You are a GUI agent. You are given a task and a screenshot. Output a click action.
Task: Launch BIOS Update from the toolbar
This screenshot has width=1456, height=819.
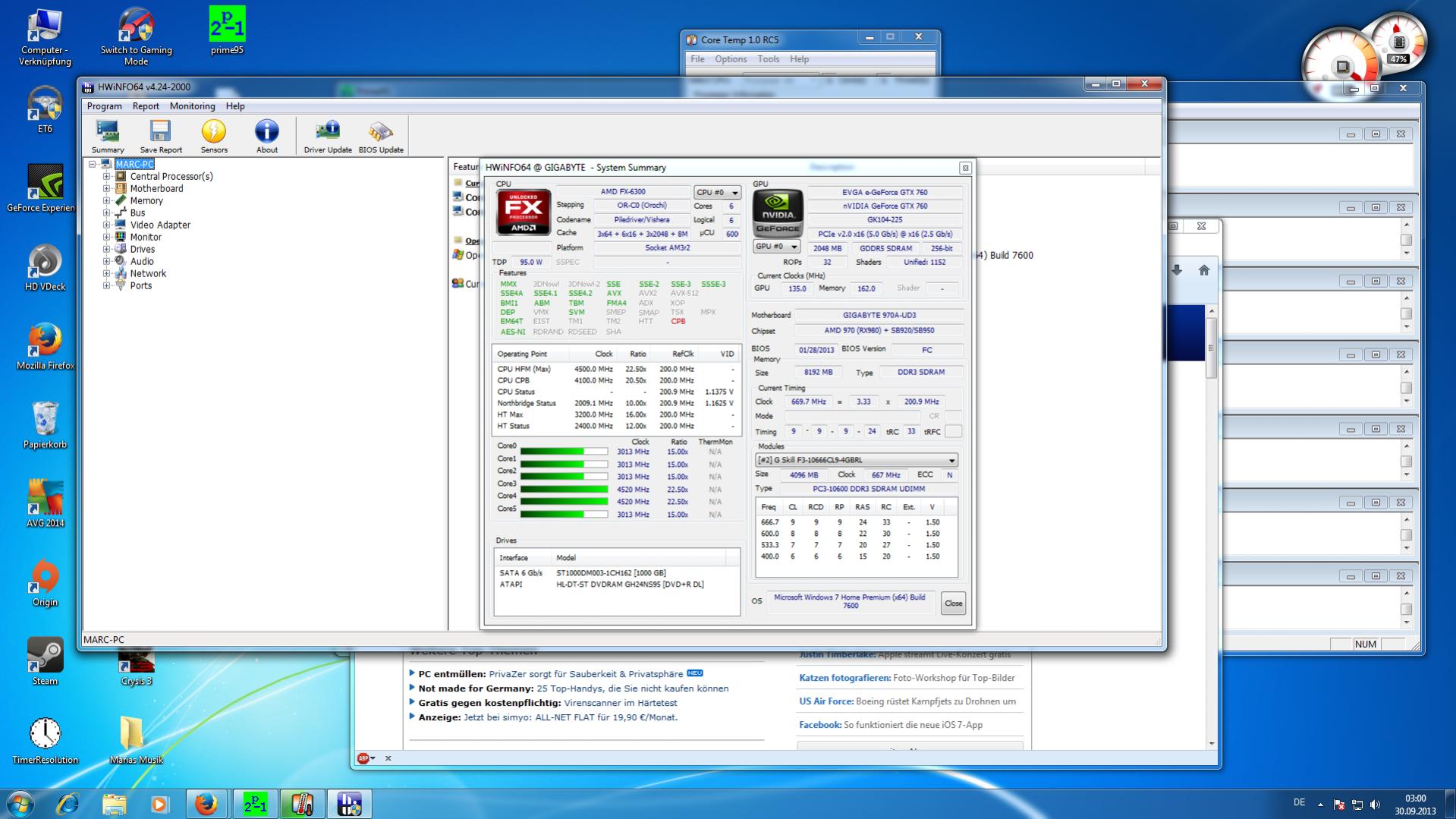[x=381, y=137]
